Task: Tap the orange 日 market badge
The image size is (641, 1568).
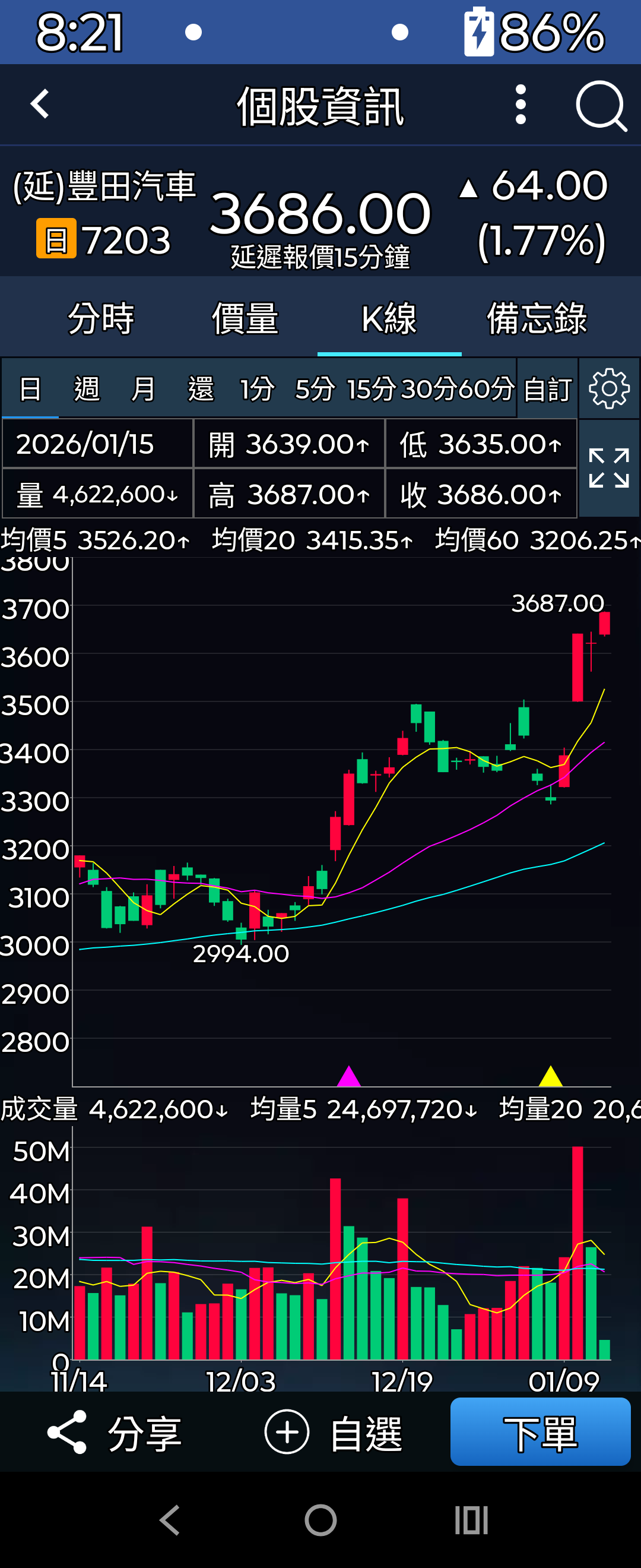Action: (x=56, y=238)
